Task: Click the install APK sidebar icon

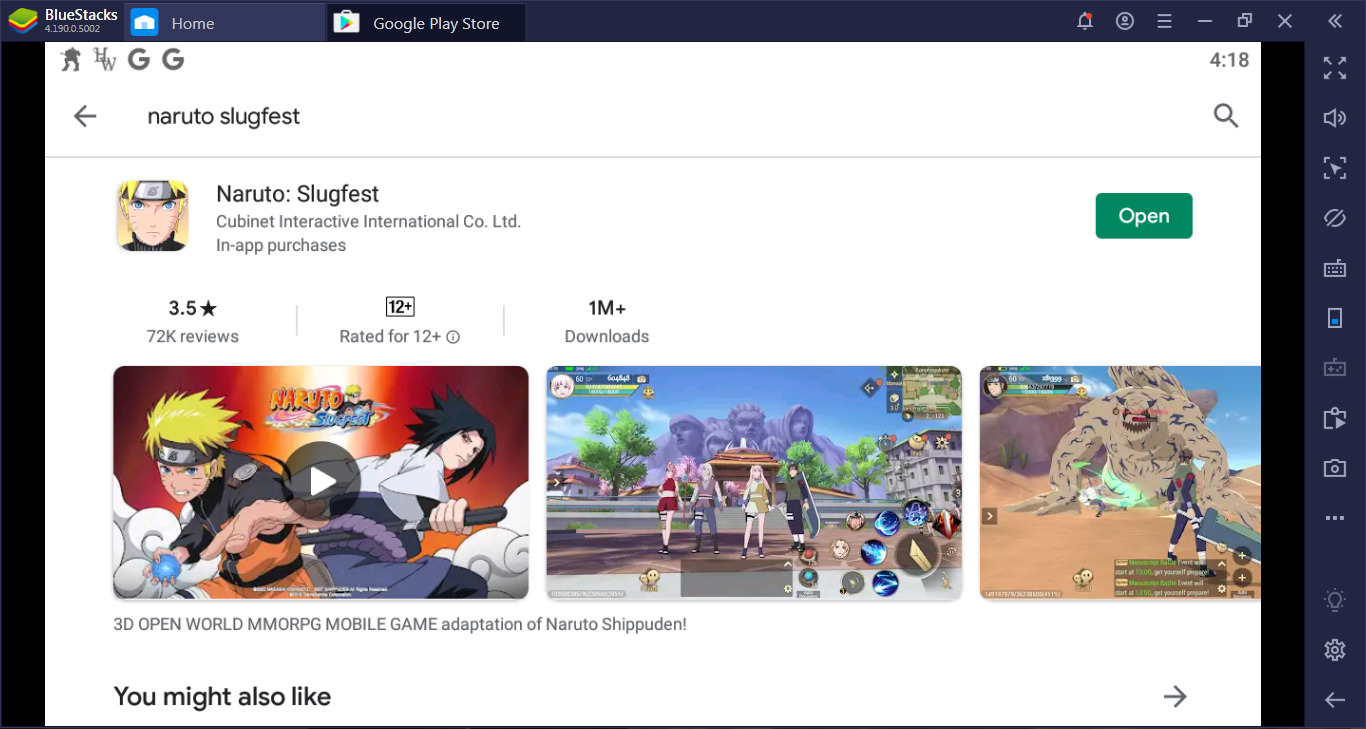Action: [1335, 418]
